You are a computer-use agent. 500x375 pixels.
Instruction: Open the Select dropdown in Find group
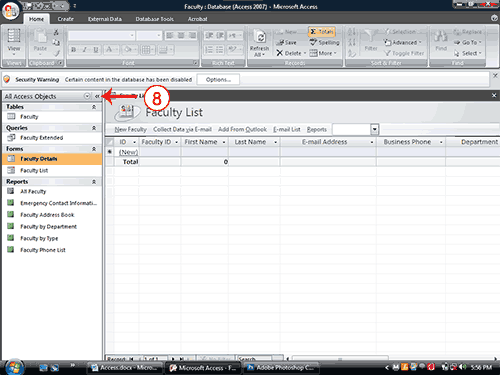tap(467, 53)
